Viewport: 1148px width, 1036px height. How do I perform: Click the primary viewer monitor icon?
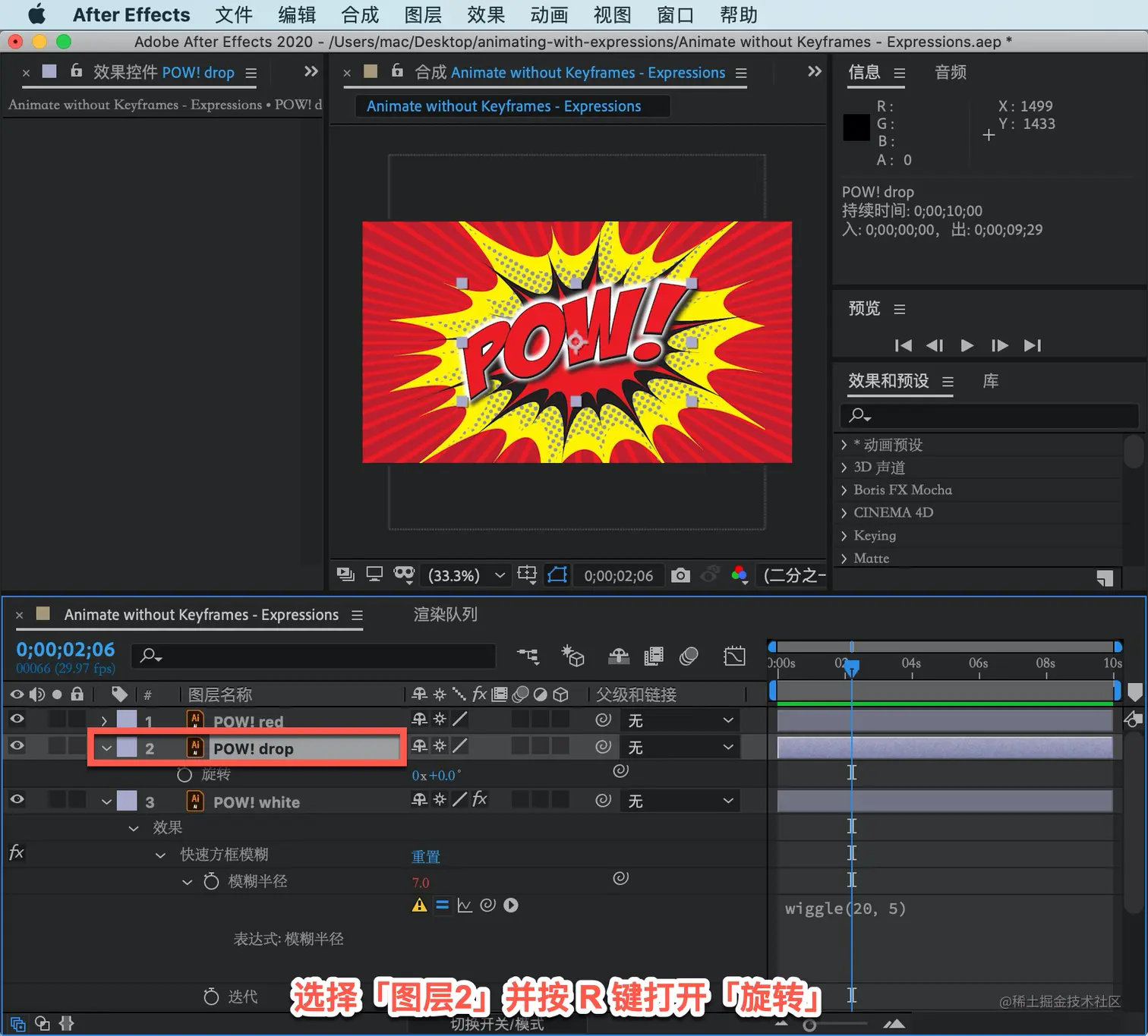[x=374, y=574]
